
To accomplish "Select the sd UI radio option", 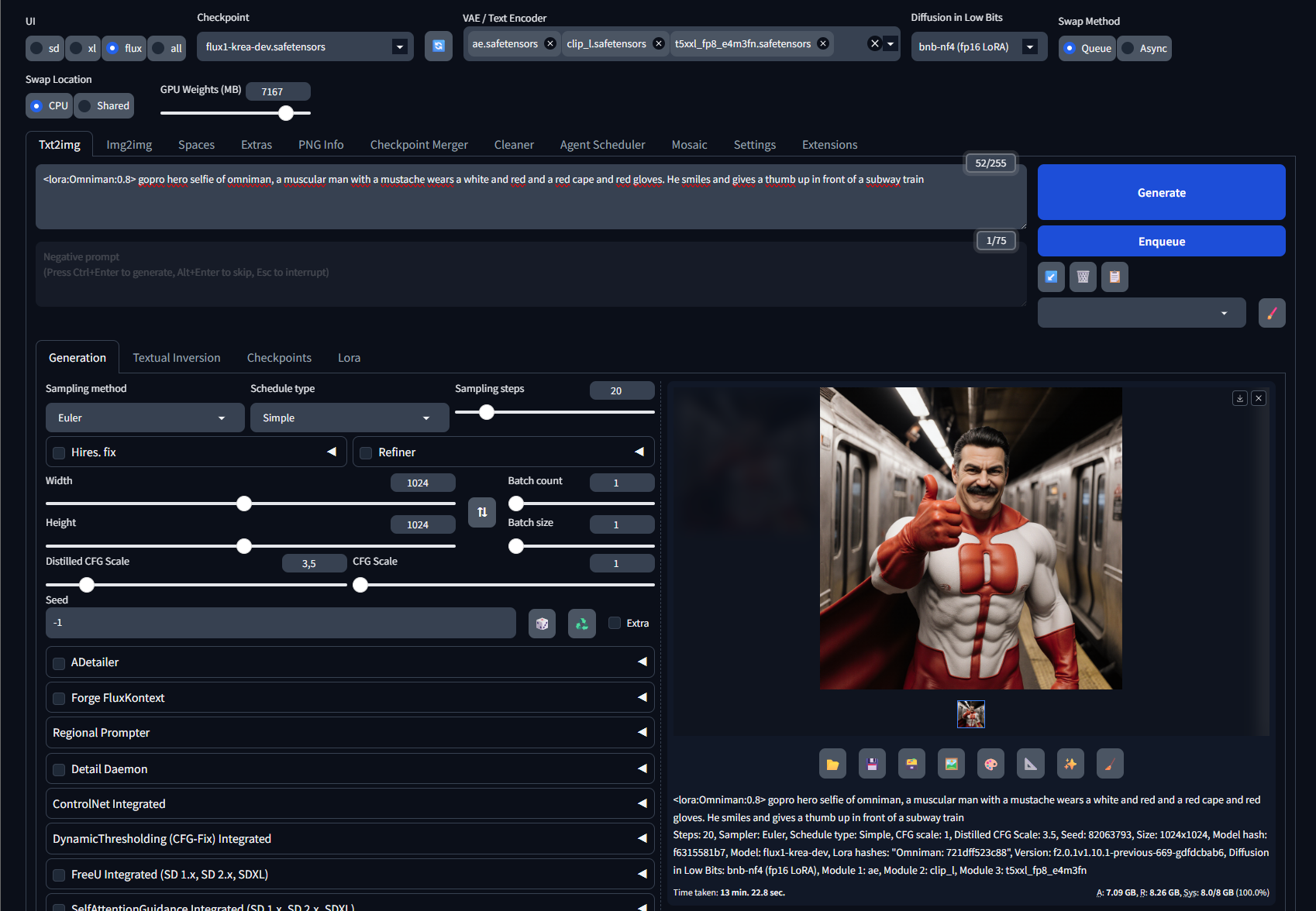I will click(45, 48).
